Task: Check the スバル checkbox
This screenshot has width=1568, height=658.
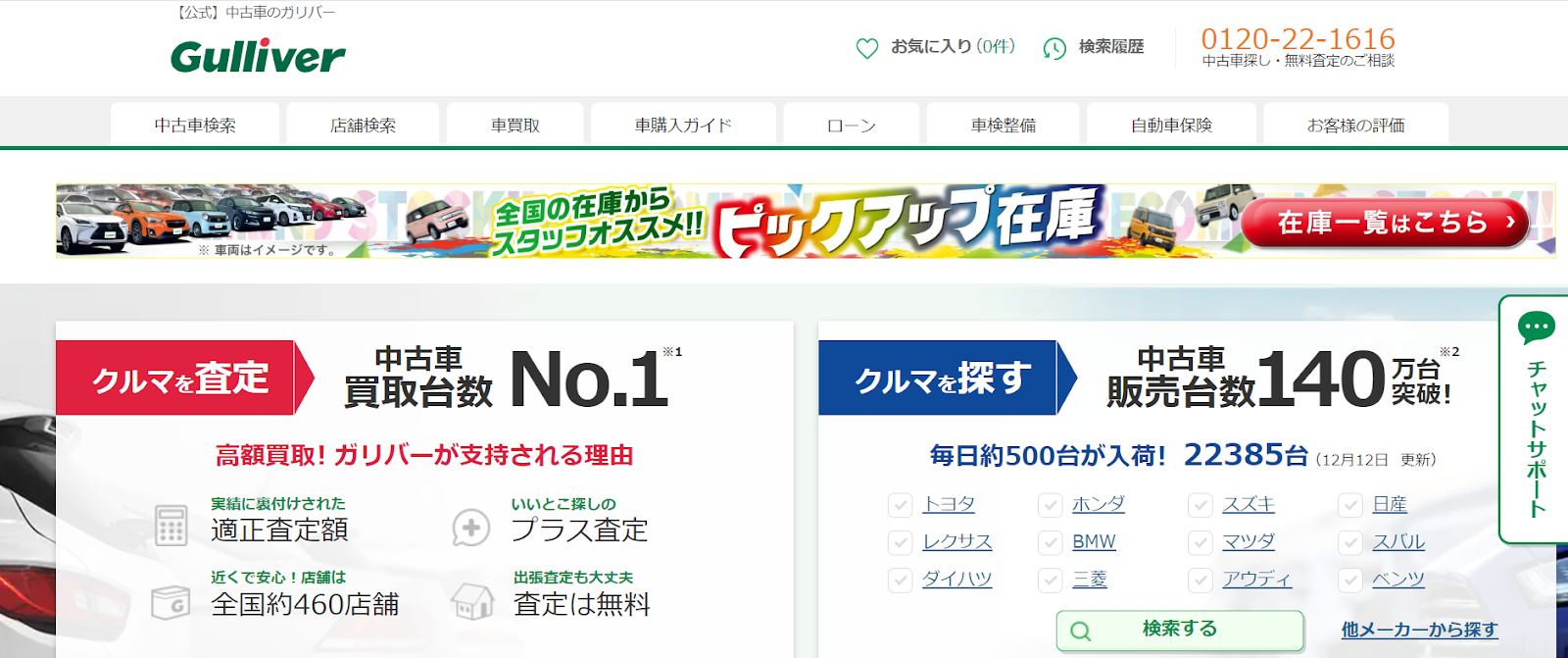Action: (1350, 542)
